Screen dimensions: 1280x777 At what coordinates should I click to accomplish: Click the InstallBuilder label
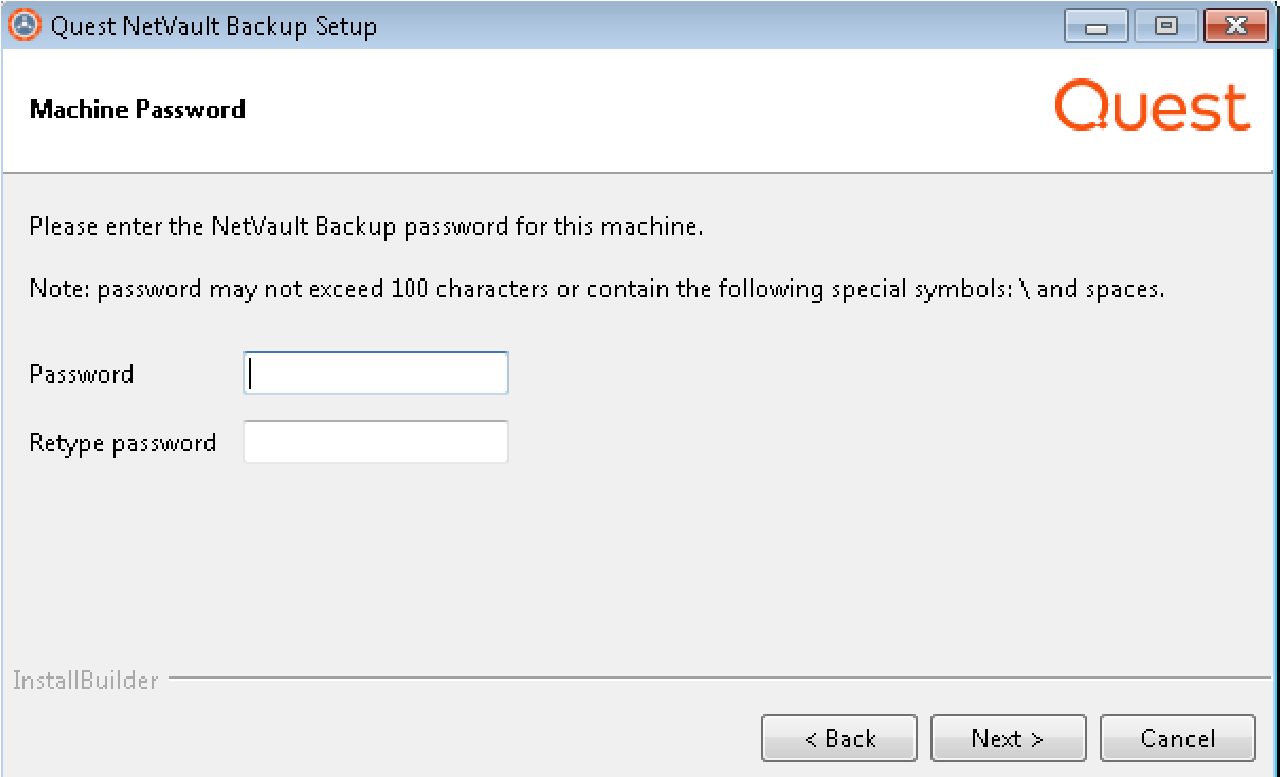tap(86, 681)
